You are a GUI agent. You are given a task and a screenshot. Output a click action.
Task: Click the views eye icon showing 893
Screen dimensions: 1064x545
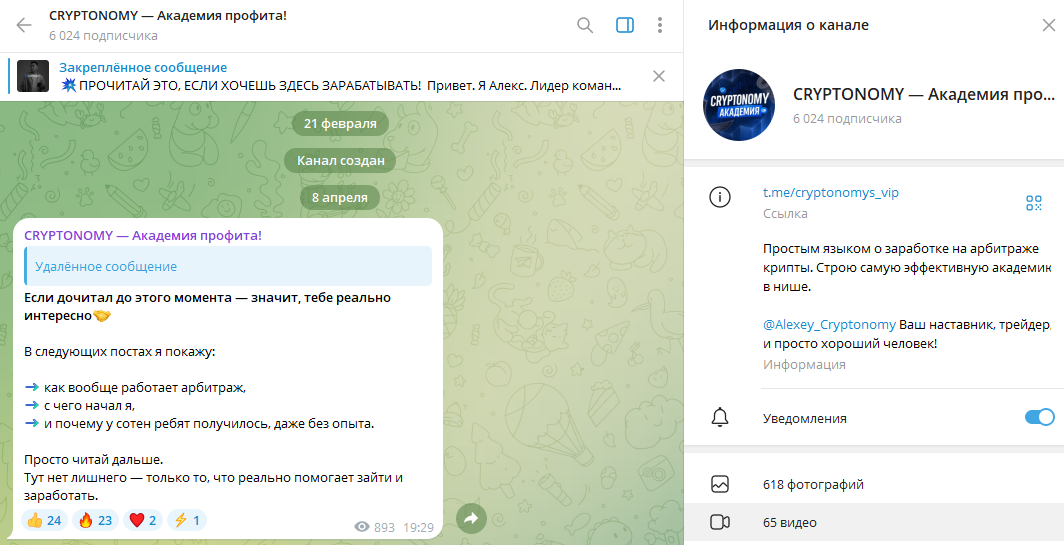point(362,527)
